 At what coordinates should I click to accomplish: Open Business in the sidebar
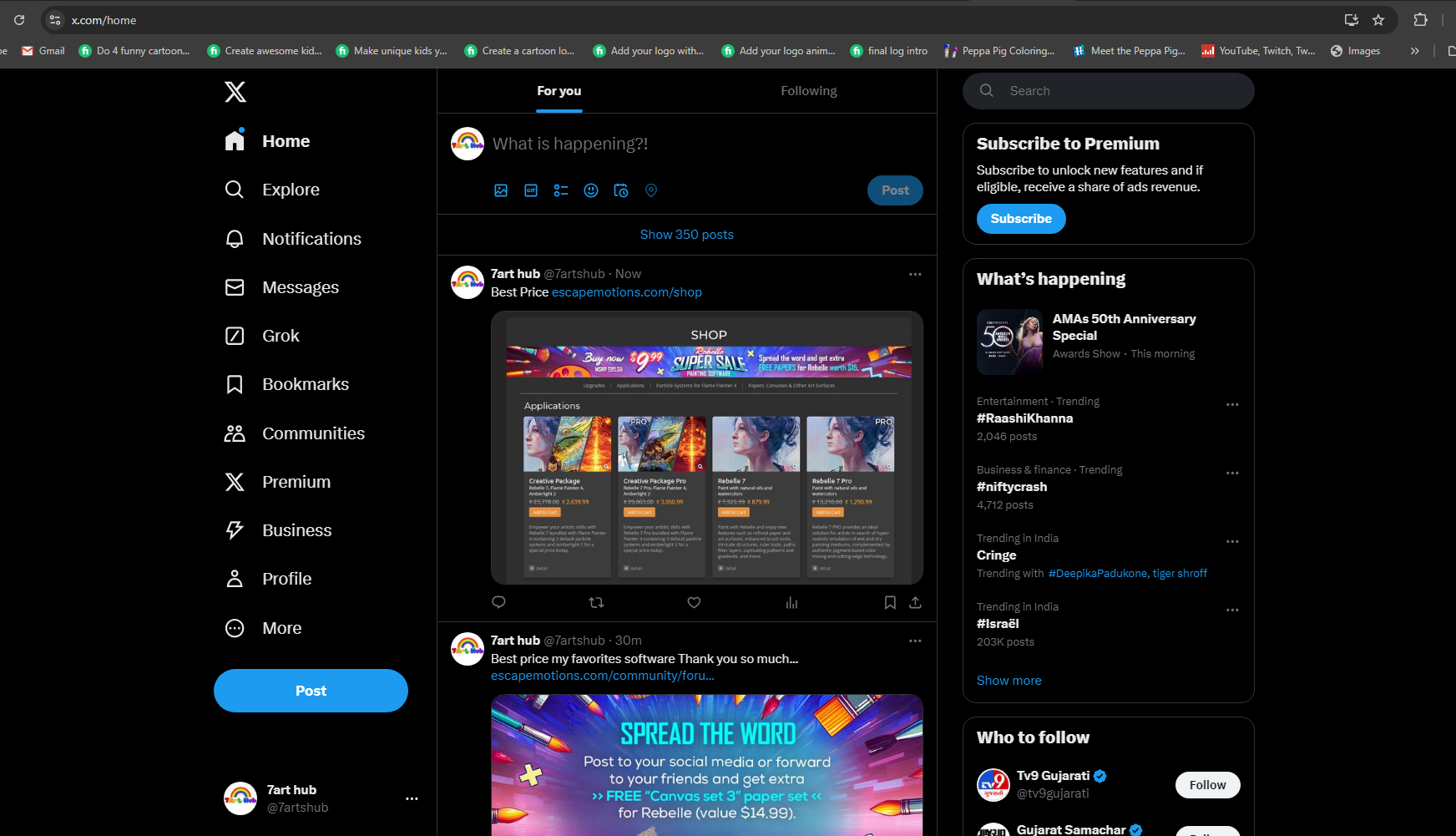click(278, 530)
